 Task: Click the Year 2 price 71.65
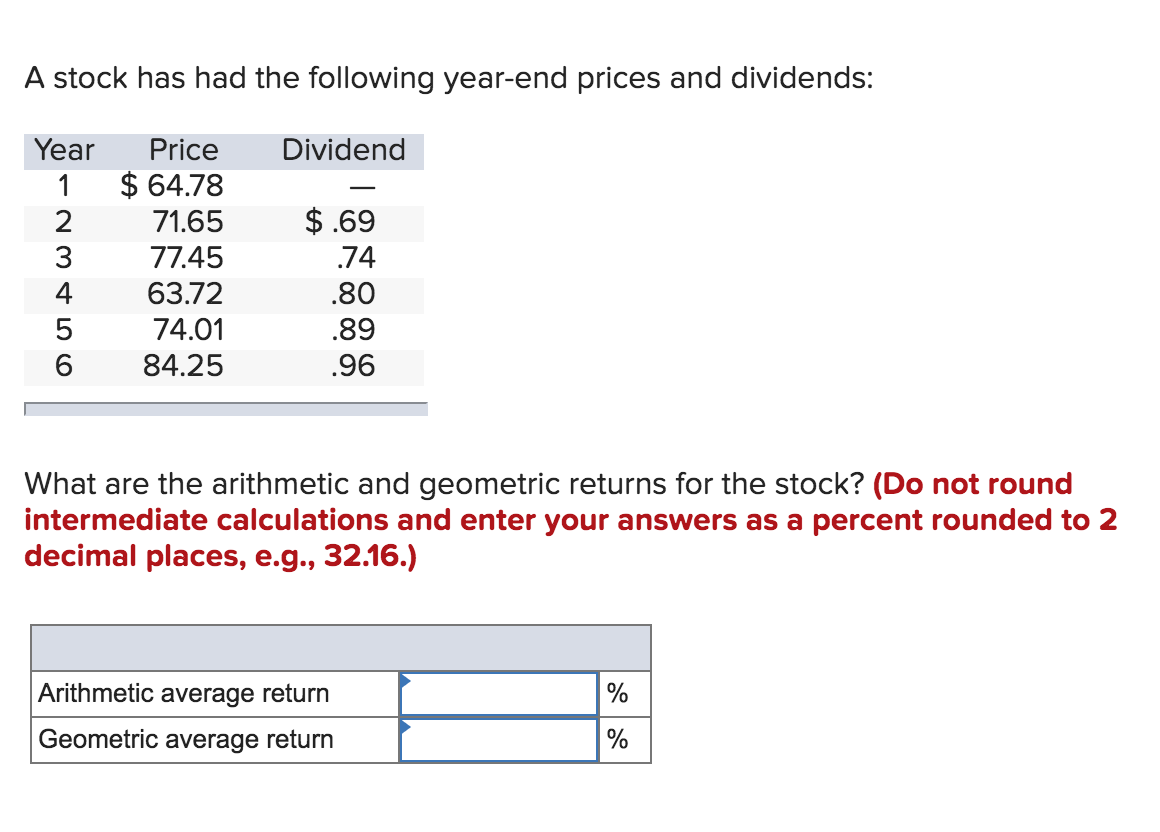188,222
